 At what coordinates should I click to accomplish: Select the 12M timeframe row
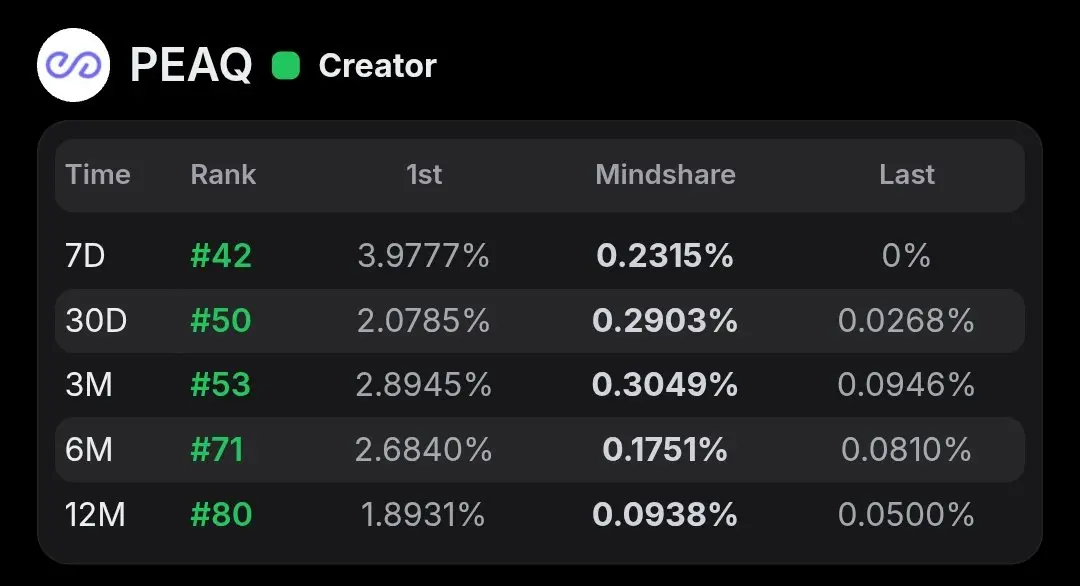tap(540, 514)
